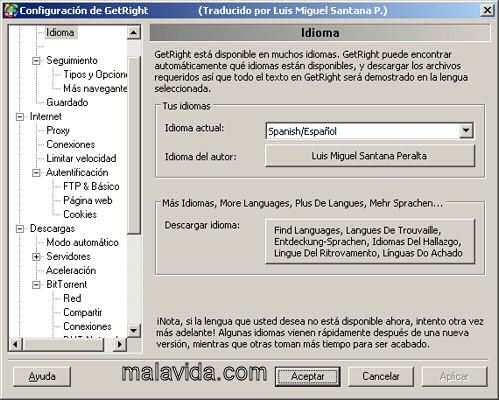Click the Aceptar button
499x400 pixels.
point(307,377)
